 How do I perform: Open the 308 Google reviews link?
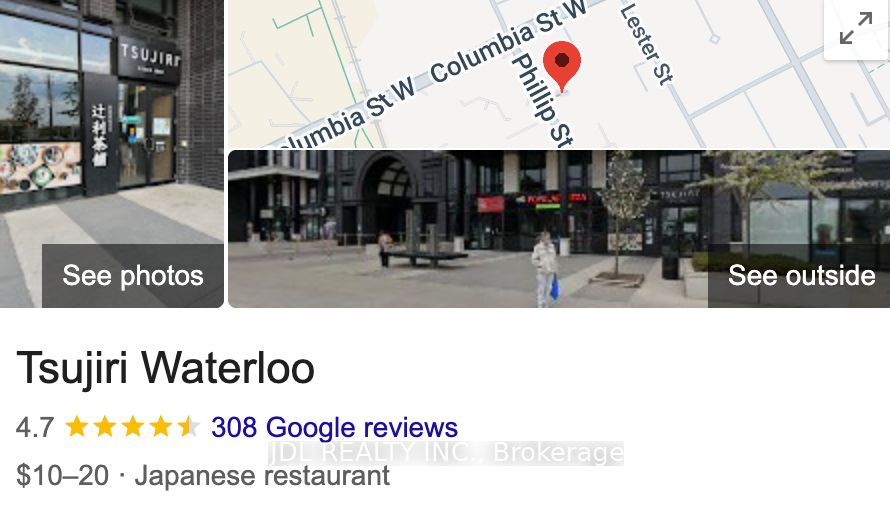334,427
